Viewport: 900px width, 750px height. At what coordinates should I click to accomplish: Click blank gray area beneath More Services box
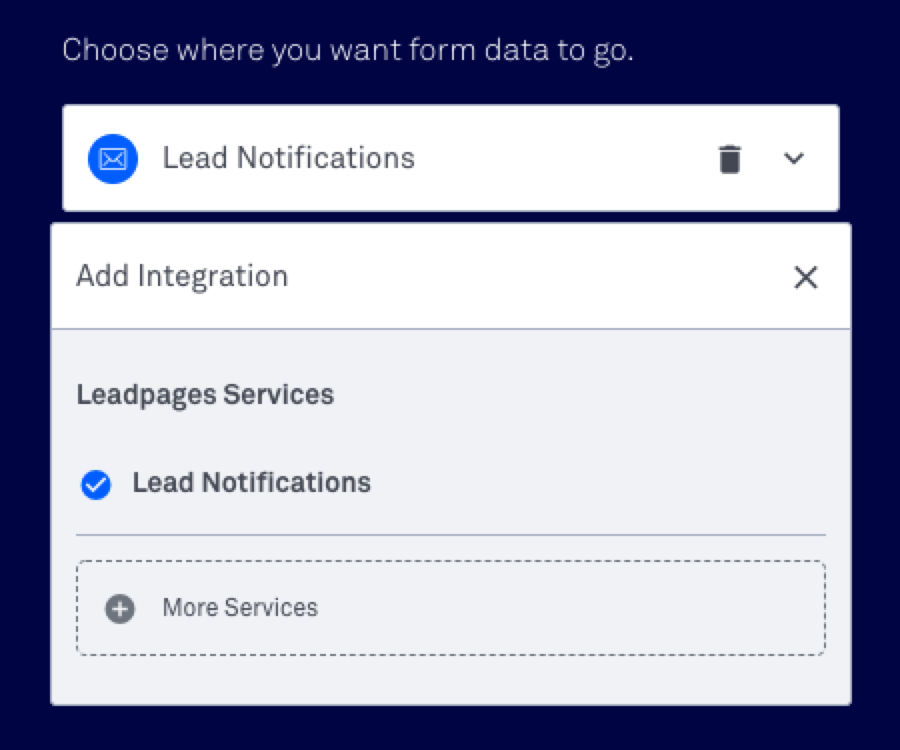click(x=451, y=681)
